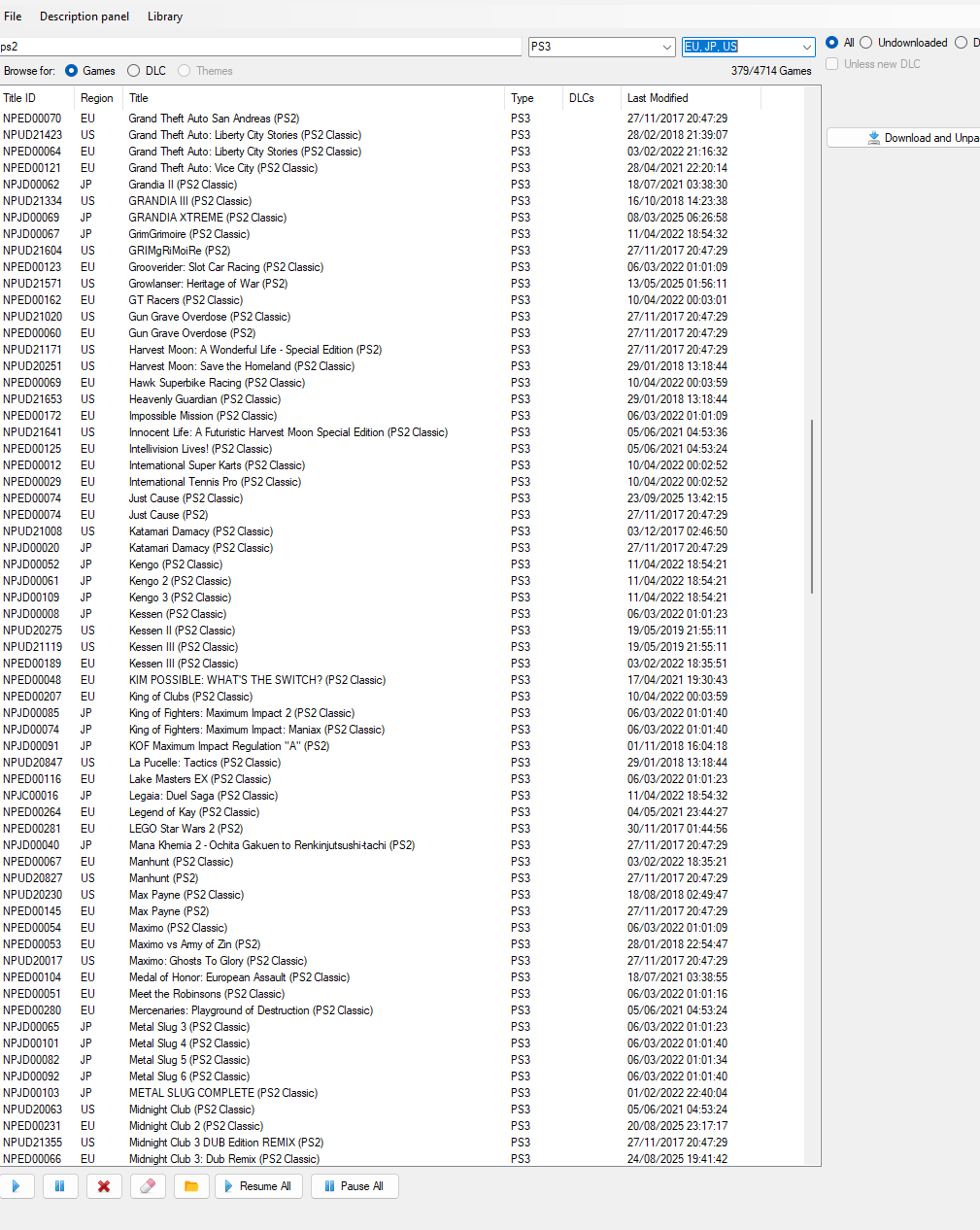Screen dimensions: 980x1230
Task: Select Meet the Robinsons (PS2 Classic)
Action: pos(403,994)
